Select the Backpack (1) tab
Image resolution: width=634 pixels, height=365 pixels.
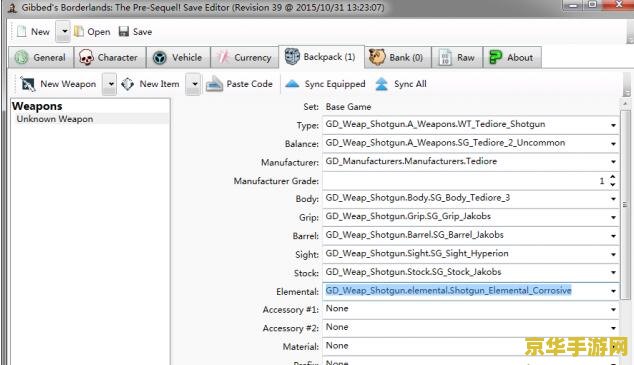(321, 57)
